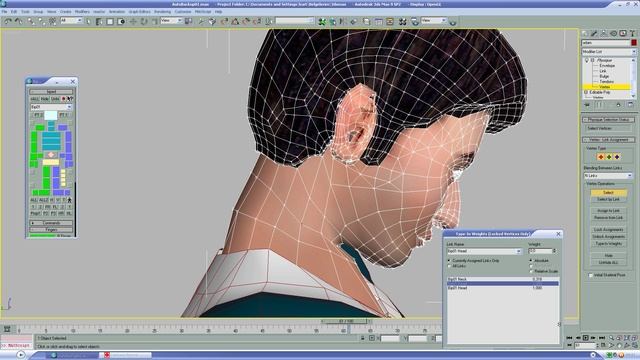Toggle the Window/Crossing selection icon
The image size is (640, 360).
point(121,21)
